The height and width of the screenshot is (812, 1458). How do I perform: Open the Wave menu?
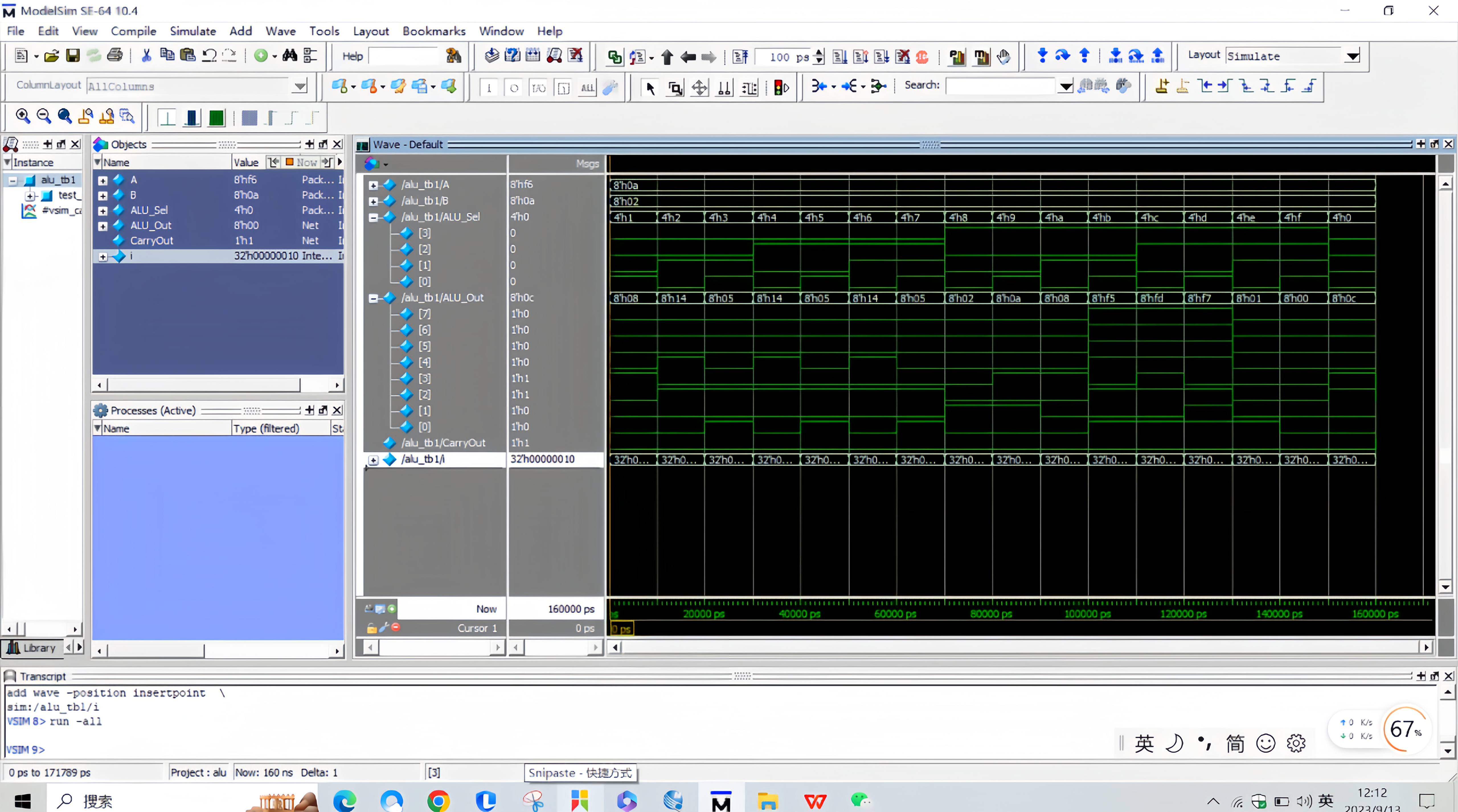[281, 31]
